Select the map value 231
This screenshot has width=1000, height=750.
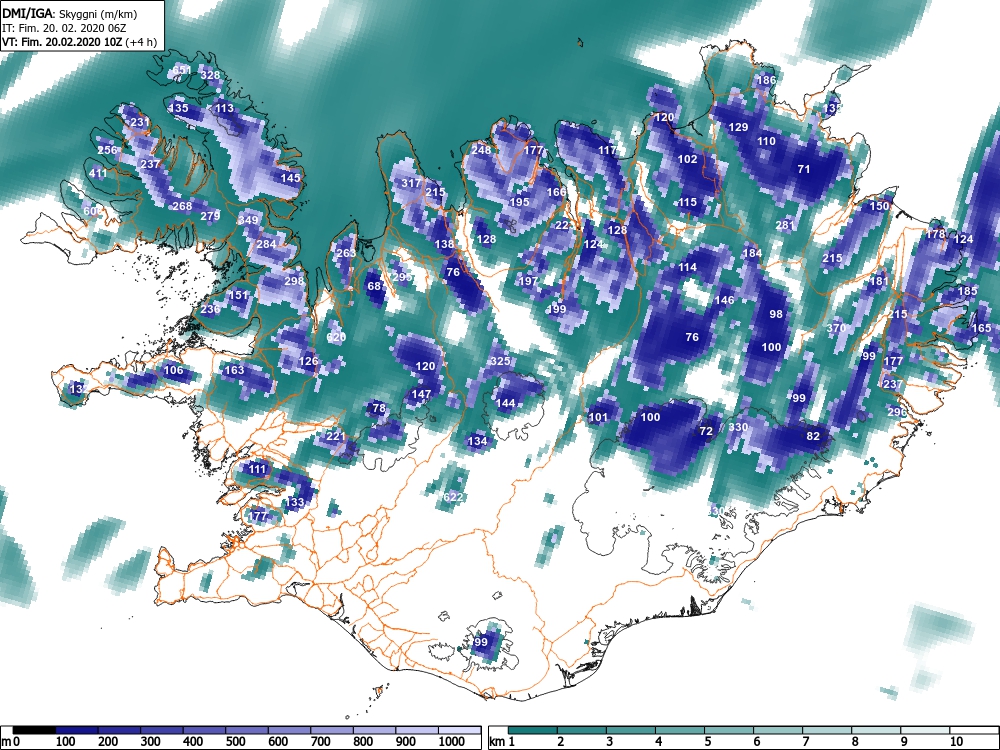coord(140,122)
